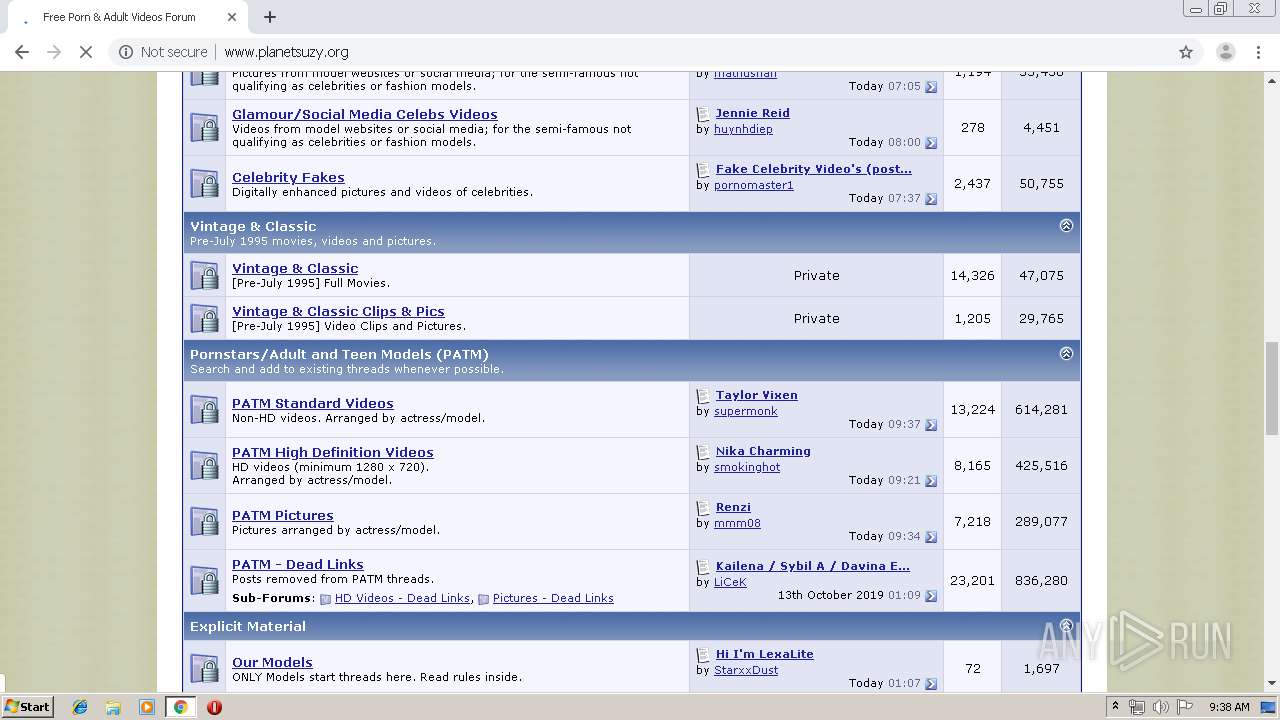The width and height of the screenshot is (1280, 720).
Task: Click forum status icon for PATM Pictures
Action: tap(205, 522)
